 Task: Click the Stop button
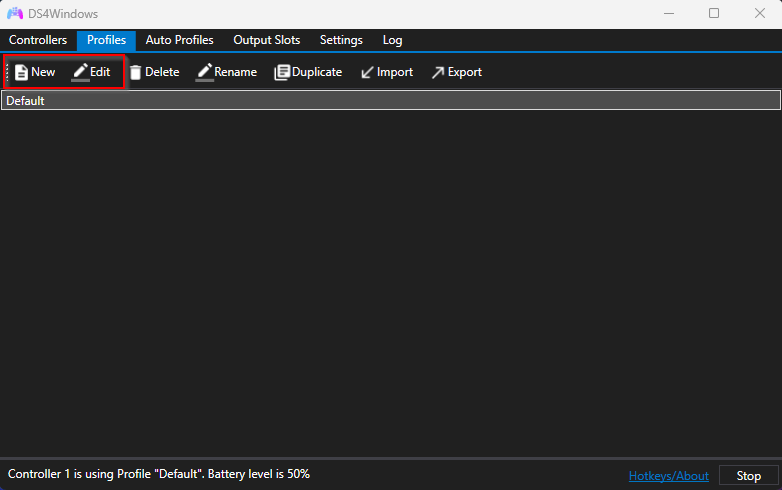(x=749, y=476)
